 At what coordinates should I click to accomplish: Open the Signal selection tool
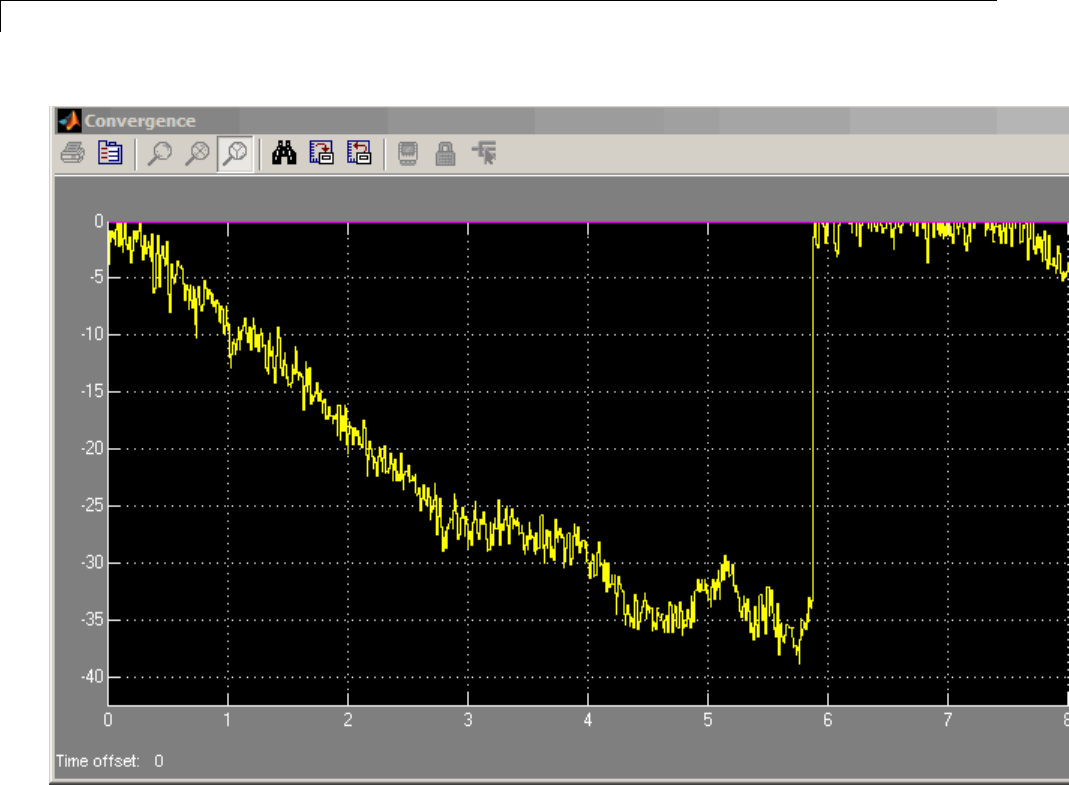point(484,153)
